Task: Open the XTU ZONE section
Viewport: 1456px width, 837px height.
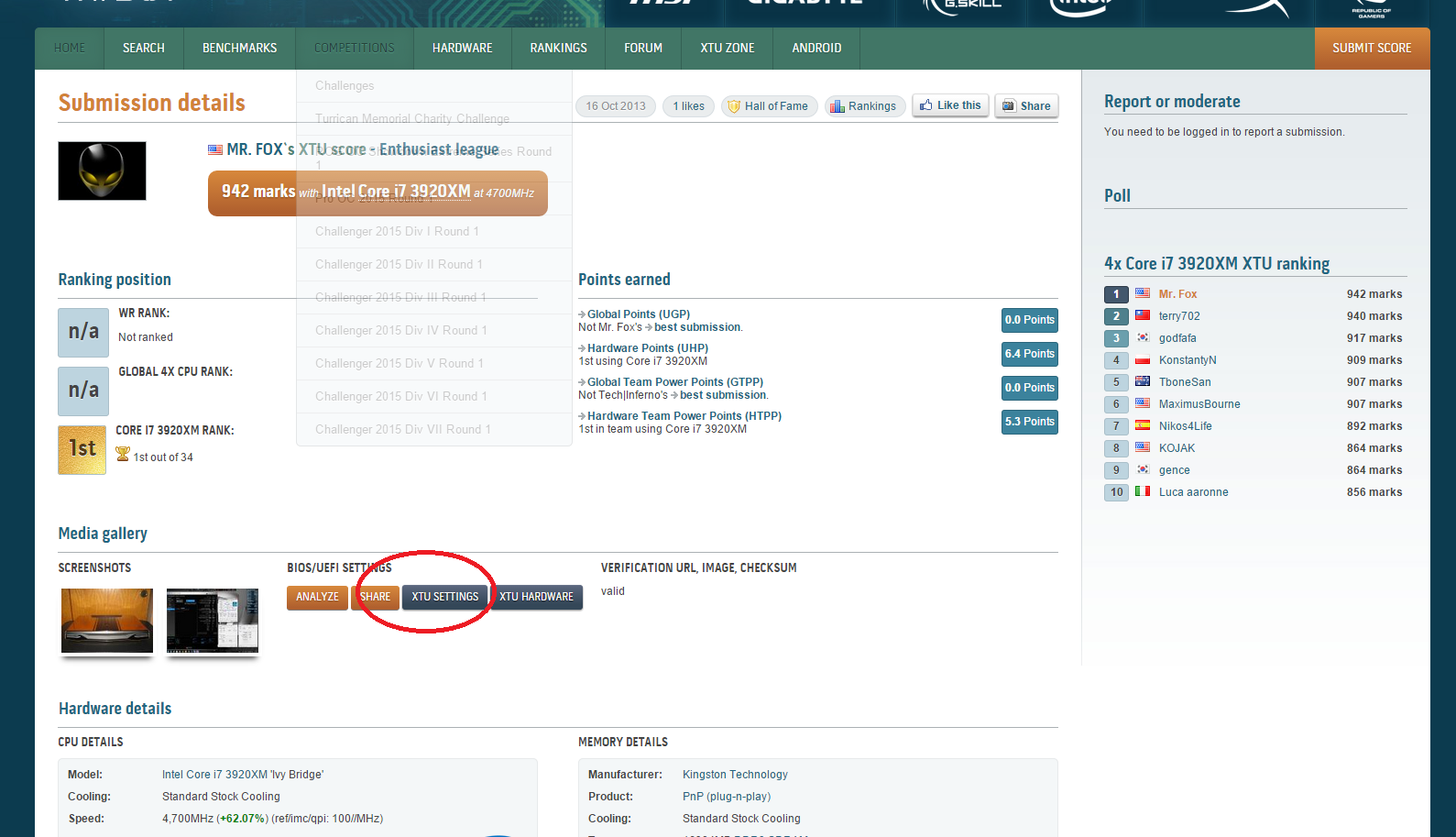Action: click(x=728, y=49)
